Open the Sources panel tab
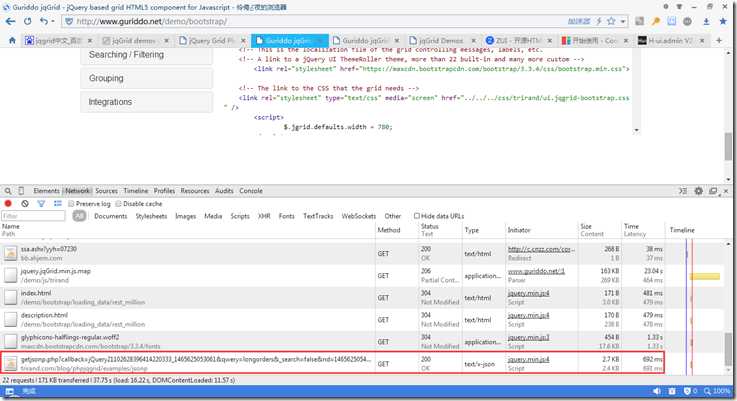Screen dimensions: 737x401 (106, 190)
